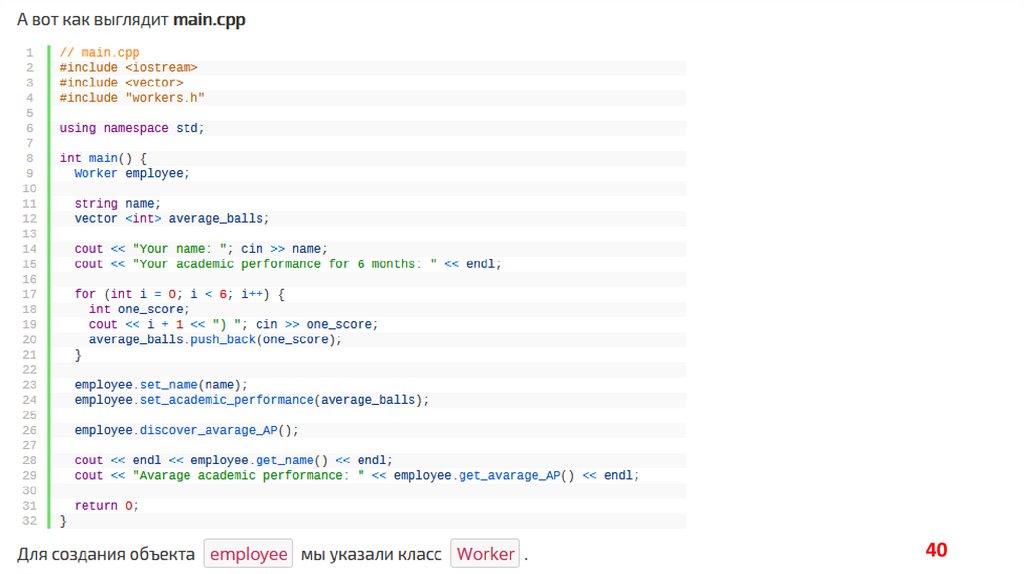Click the for loop header line

point(180,294)
